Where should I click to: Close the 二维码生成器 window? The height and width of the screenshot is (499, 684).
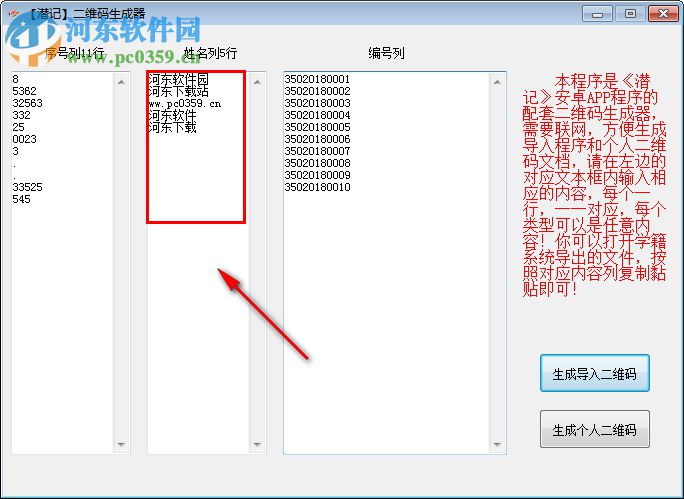pos(663,14)
